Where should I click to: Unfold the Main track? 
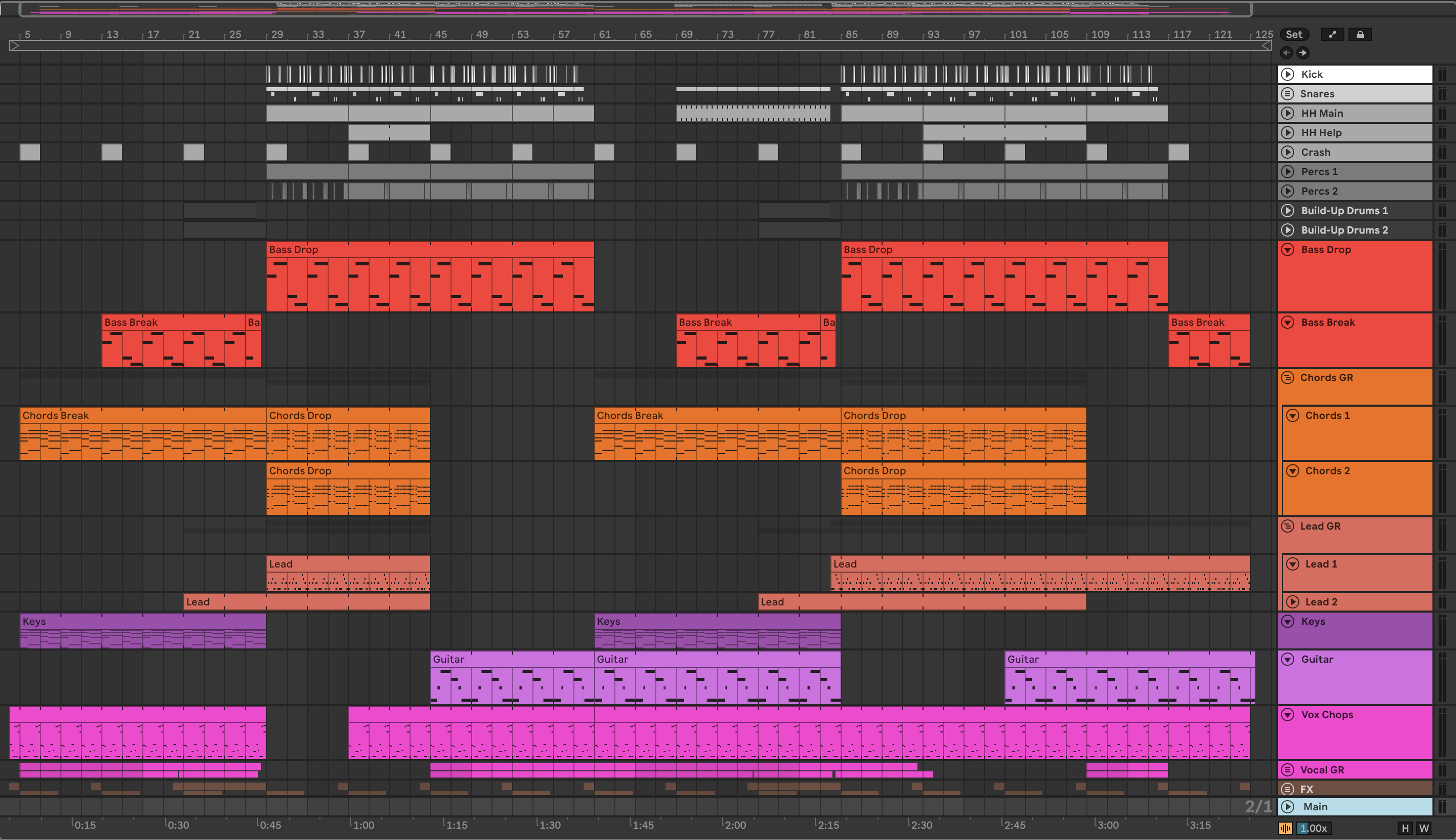[x=1288, y=807]
